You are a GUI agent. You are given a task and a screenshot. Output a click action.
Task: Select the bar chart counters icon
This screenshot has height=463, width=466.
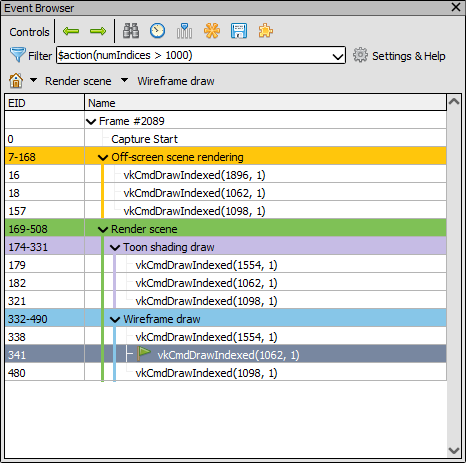(x=184, y=31)
